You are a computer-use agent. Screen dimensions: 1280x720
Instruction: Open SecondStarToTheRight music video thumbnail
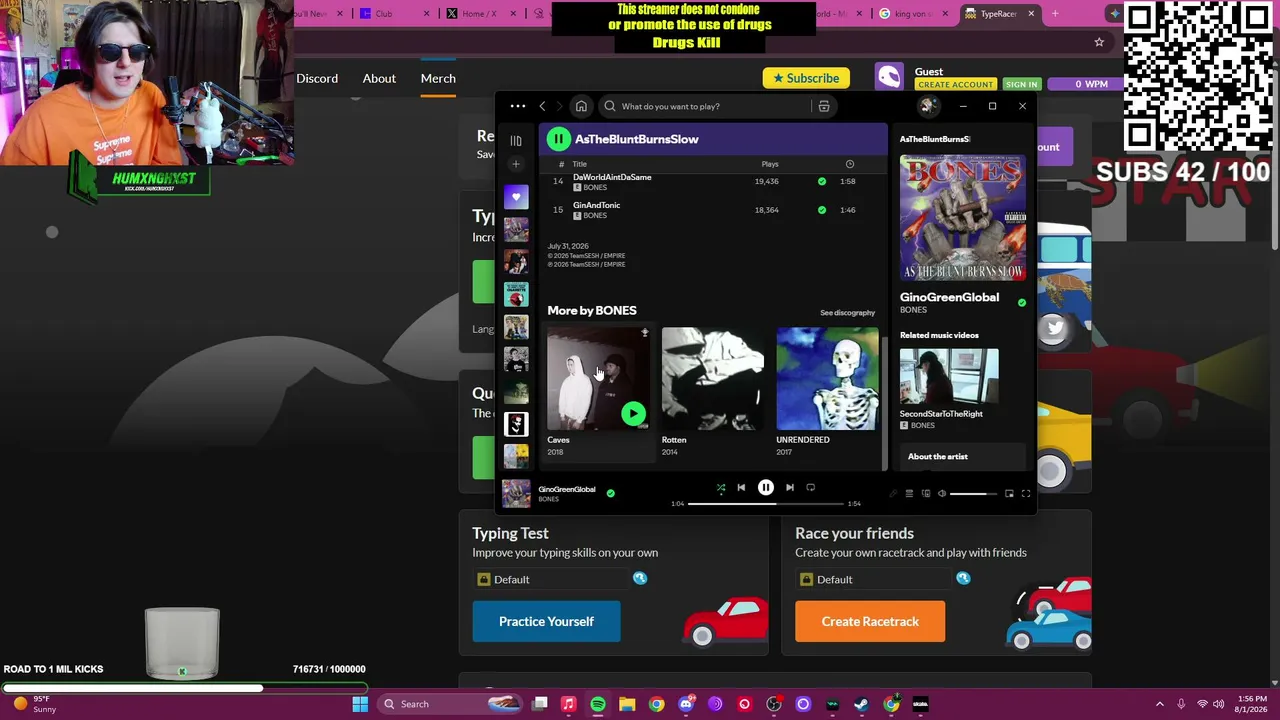[x=949, y=377]
